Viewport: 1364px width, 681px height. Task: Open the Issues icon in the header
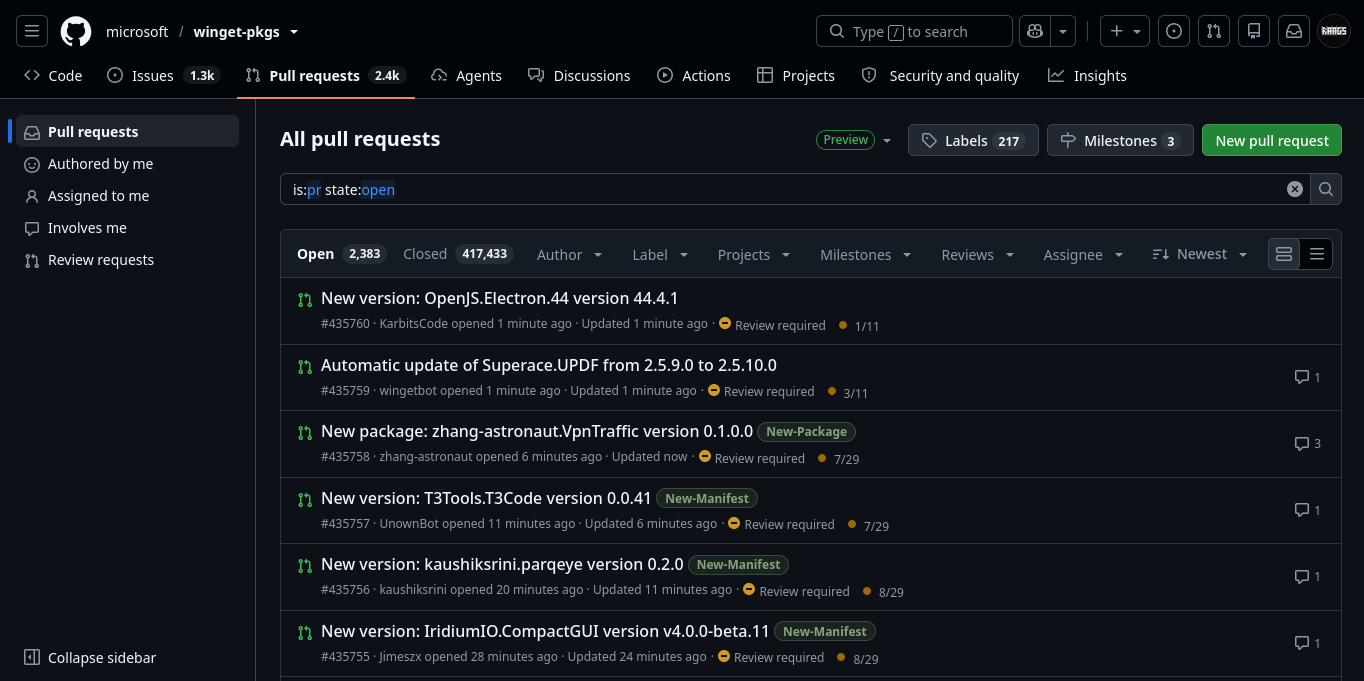(1174, 32)
